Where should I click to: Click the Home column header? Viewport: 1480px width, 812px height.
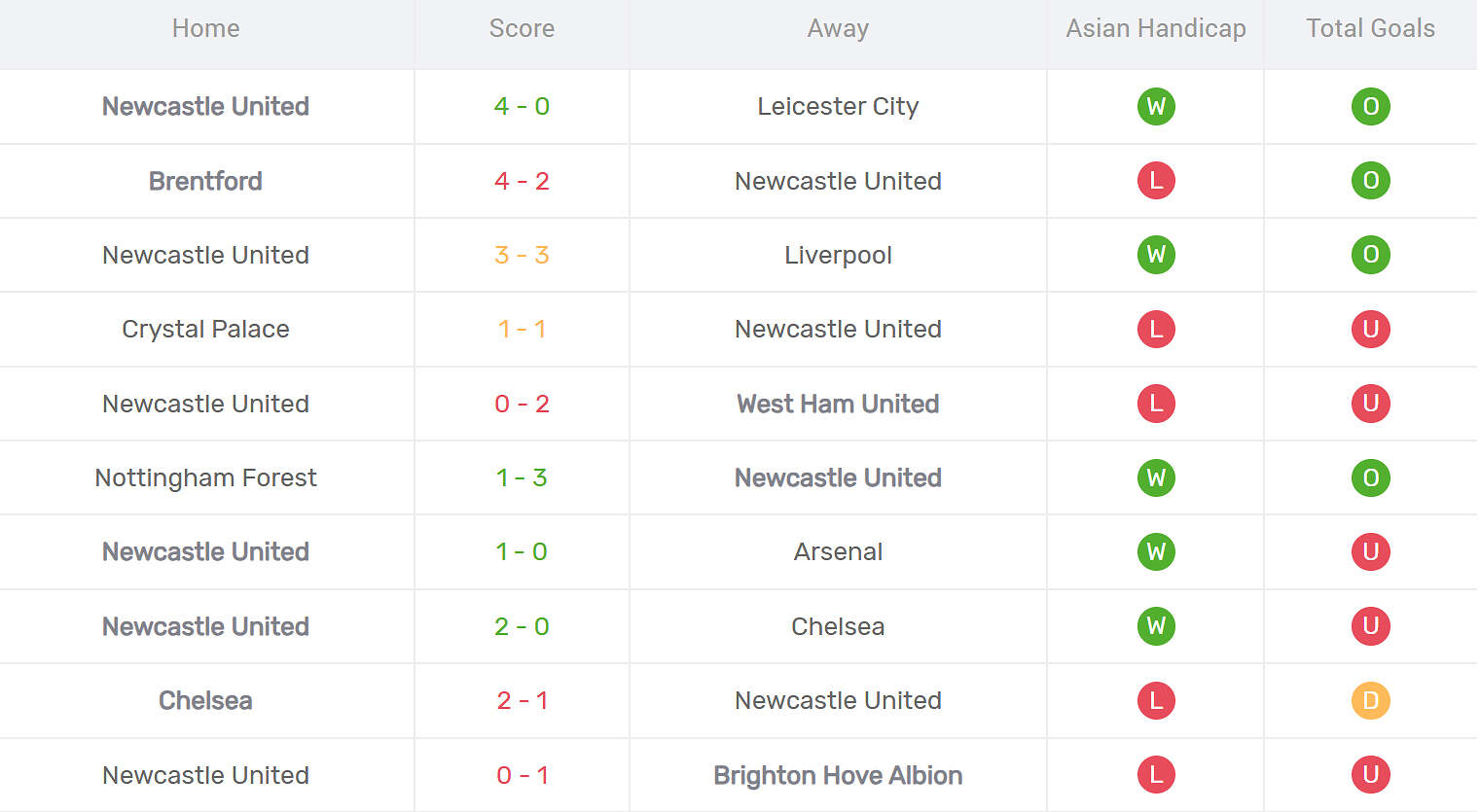tap(205, 29)
